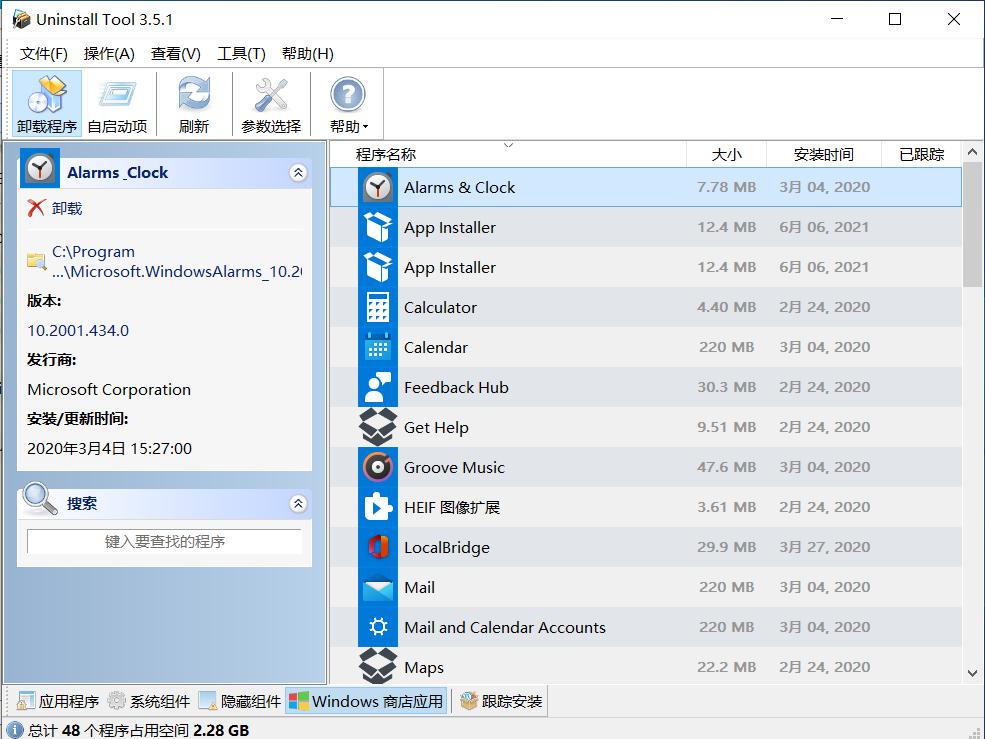Screen dimensions: 985x739
Task: Collapse the Alarms_Clock info panel
Action: click(297, 172)
